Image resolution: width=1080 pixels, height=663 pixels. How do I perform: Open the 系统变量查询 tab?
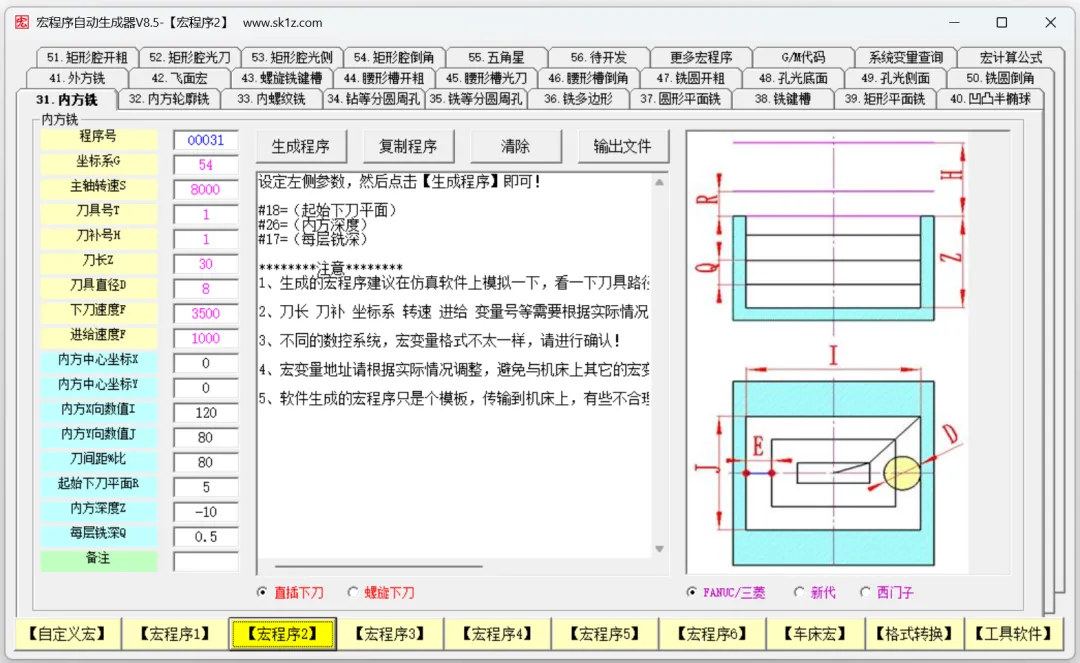tap(906, 58)
